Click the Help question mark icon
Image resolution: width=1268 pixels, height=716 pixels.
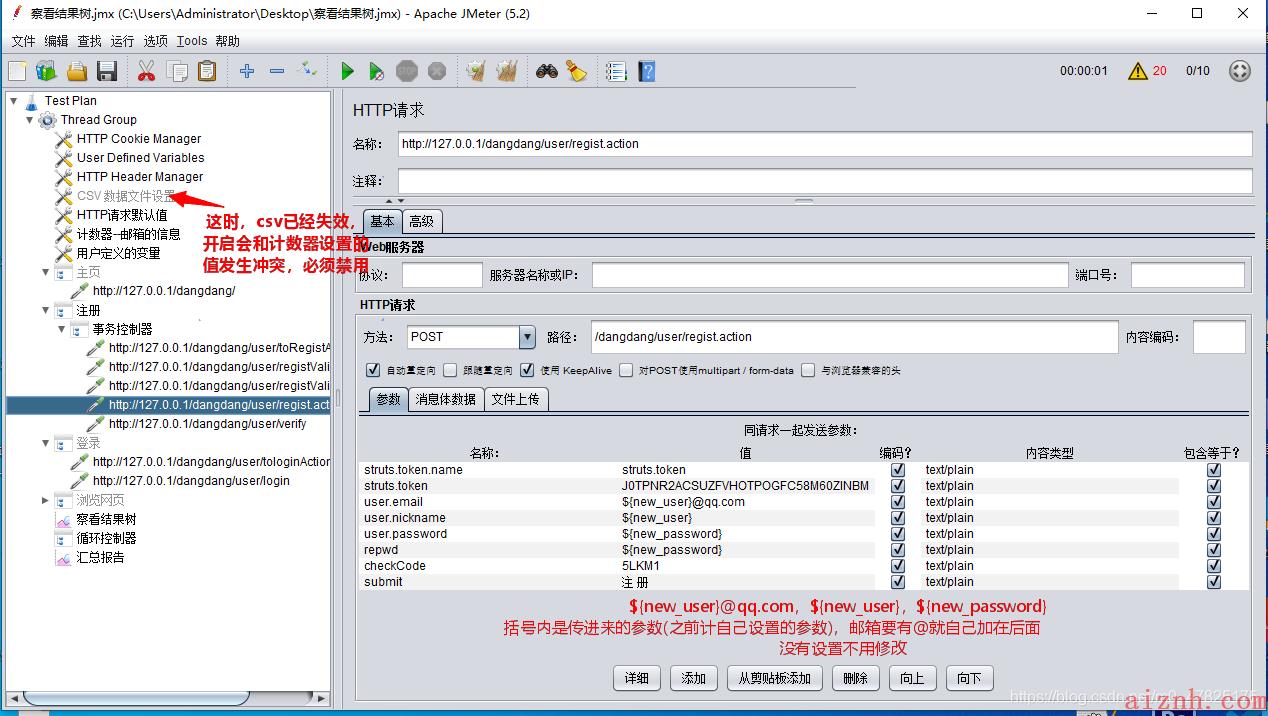646,71
